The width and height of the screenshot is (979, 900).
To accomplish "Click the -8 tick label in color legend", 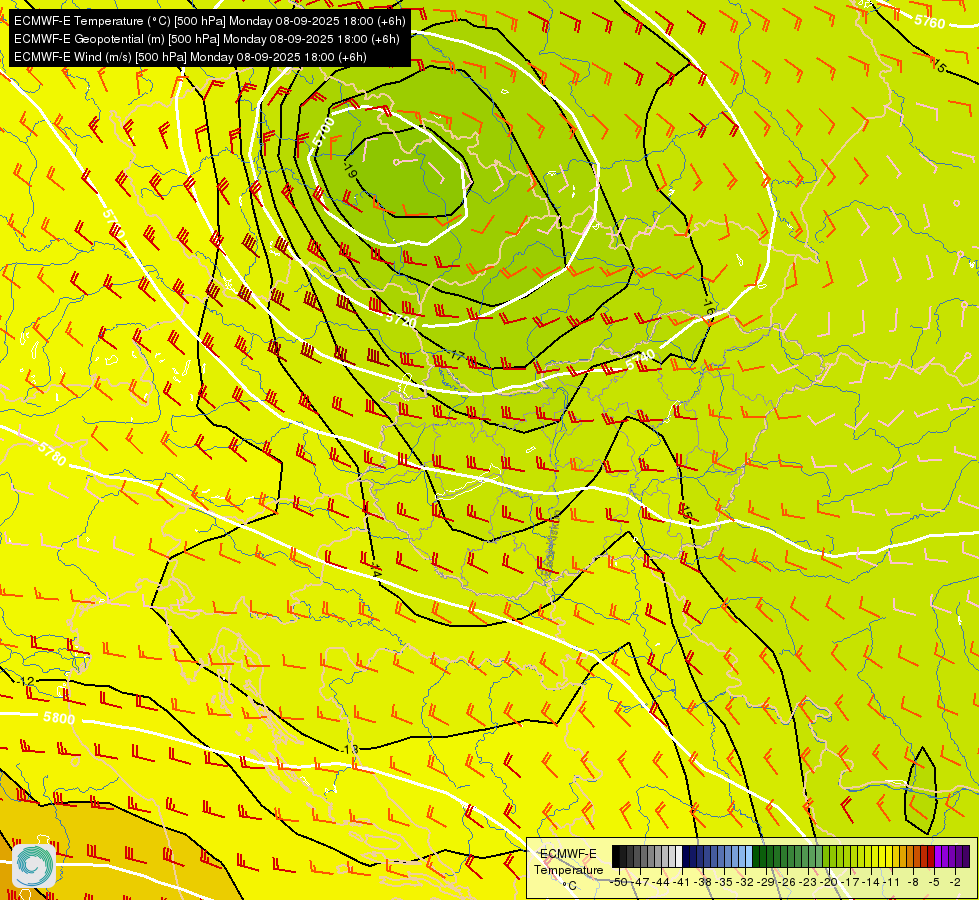I will click(913, 882).
